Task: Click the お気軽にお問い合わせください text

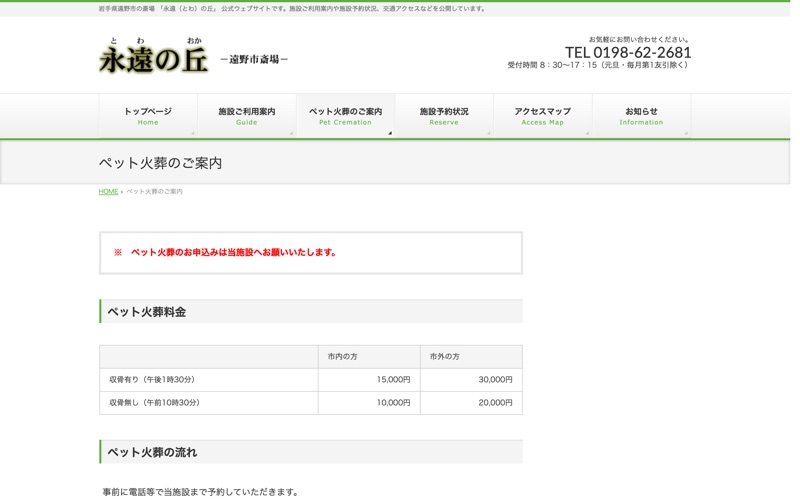Action: [x=639, y=39]
